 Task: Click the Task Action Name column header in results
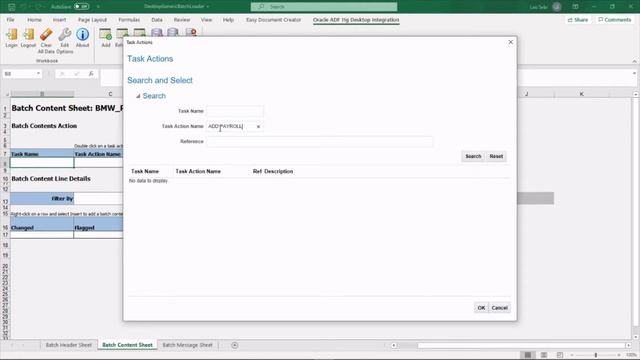coord(198,171)
